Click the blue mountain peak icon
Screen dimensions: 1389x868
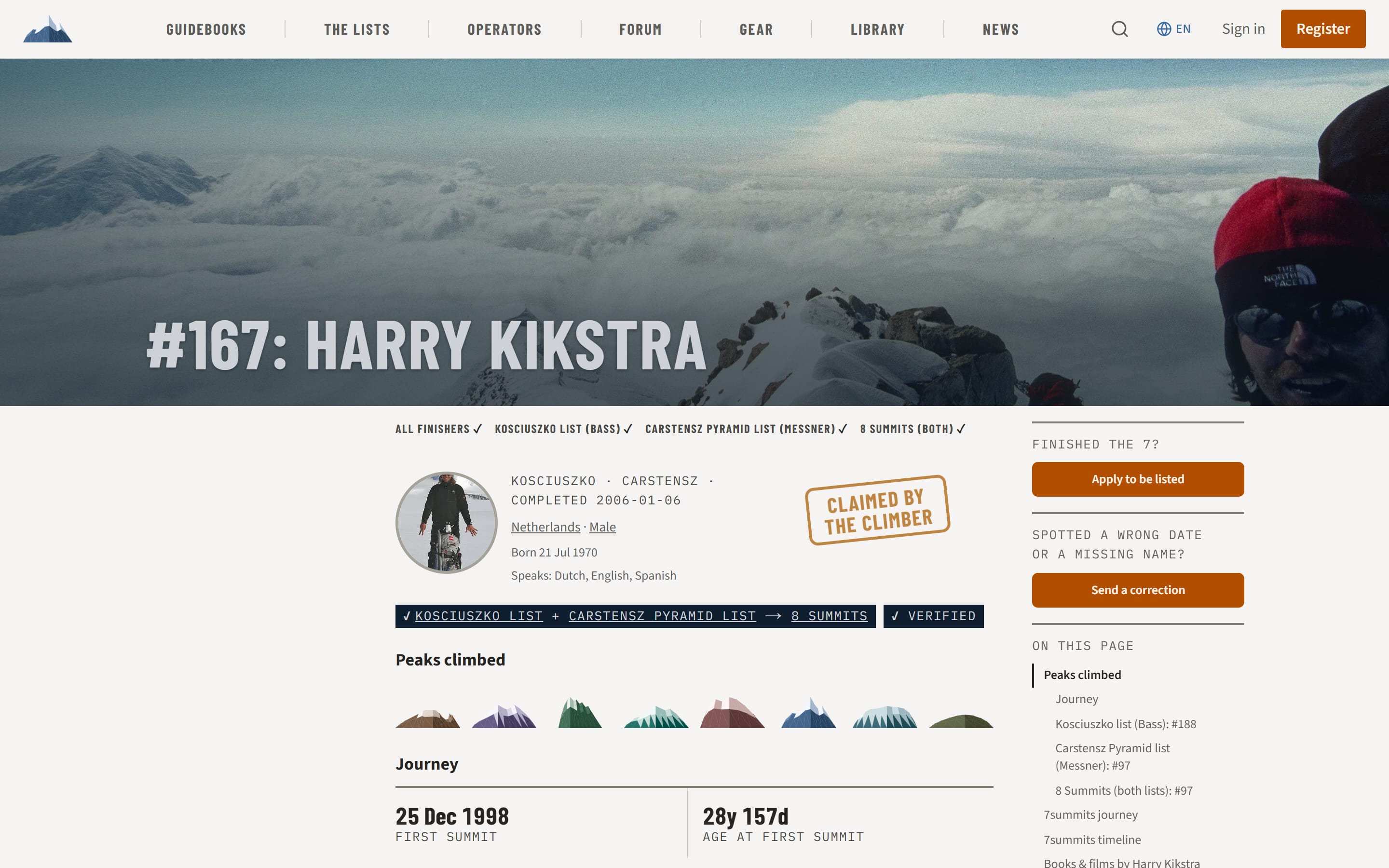tap(809, 713)
